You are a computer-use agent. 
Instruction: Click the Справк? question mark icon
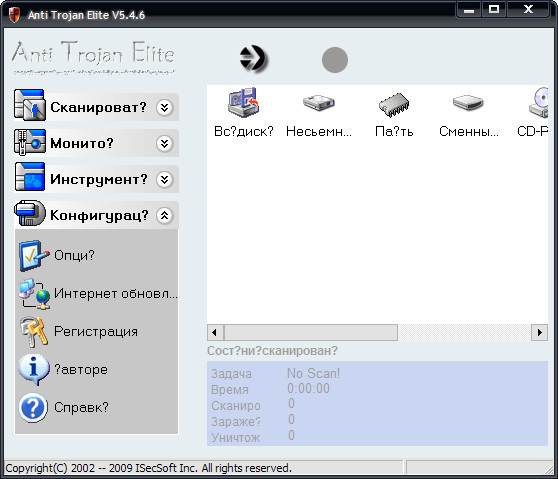(x=33, y=408)
